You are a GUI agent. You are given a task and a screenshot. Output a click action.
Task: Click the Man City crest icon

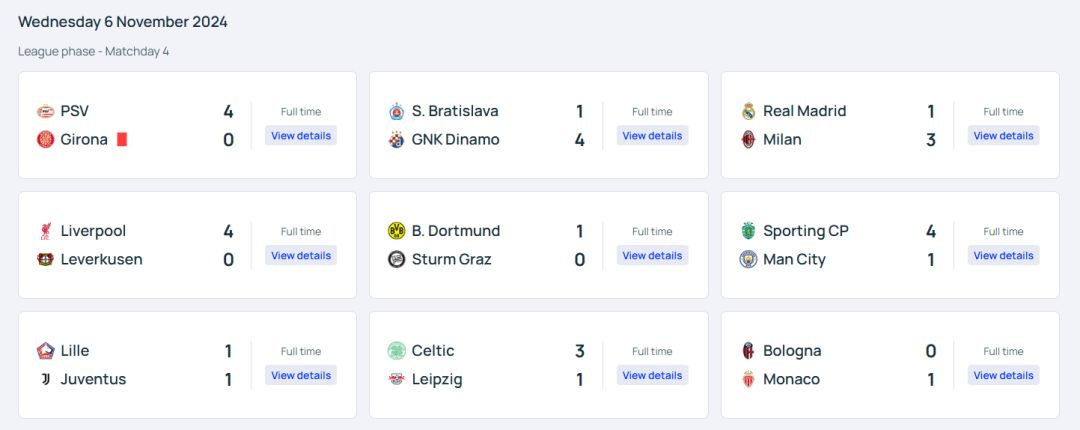click(x=748, y=259)
